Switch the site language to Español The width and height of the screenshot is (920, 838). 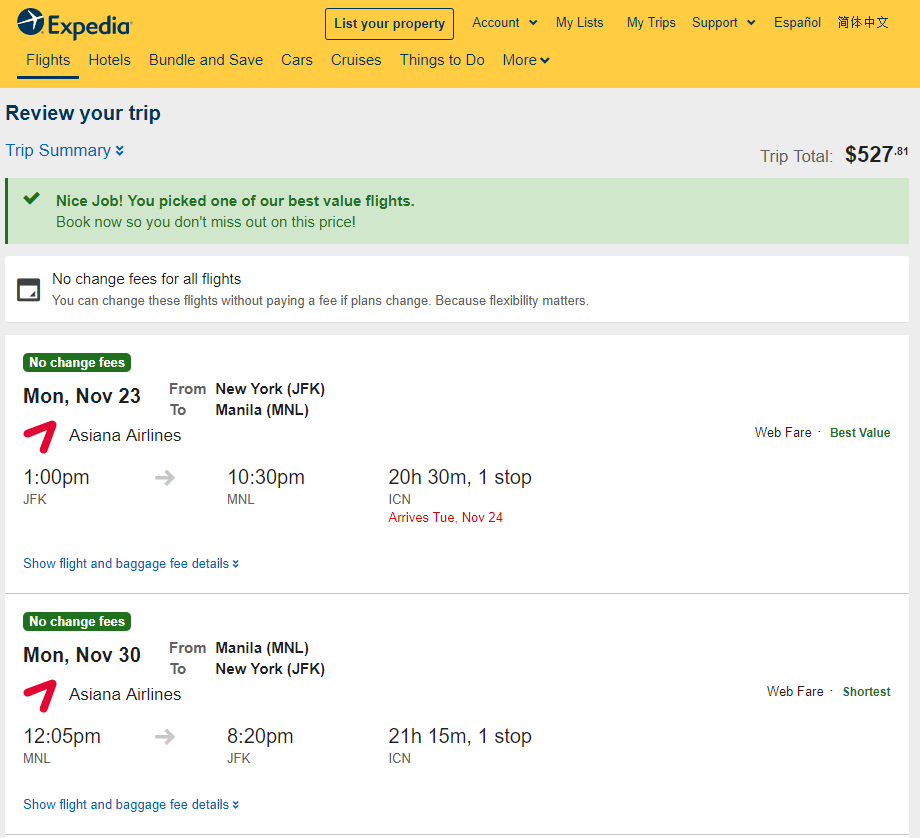[797, 23]
